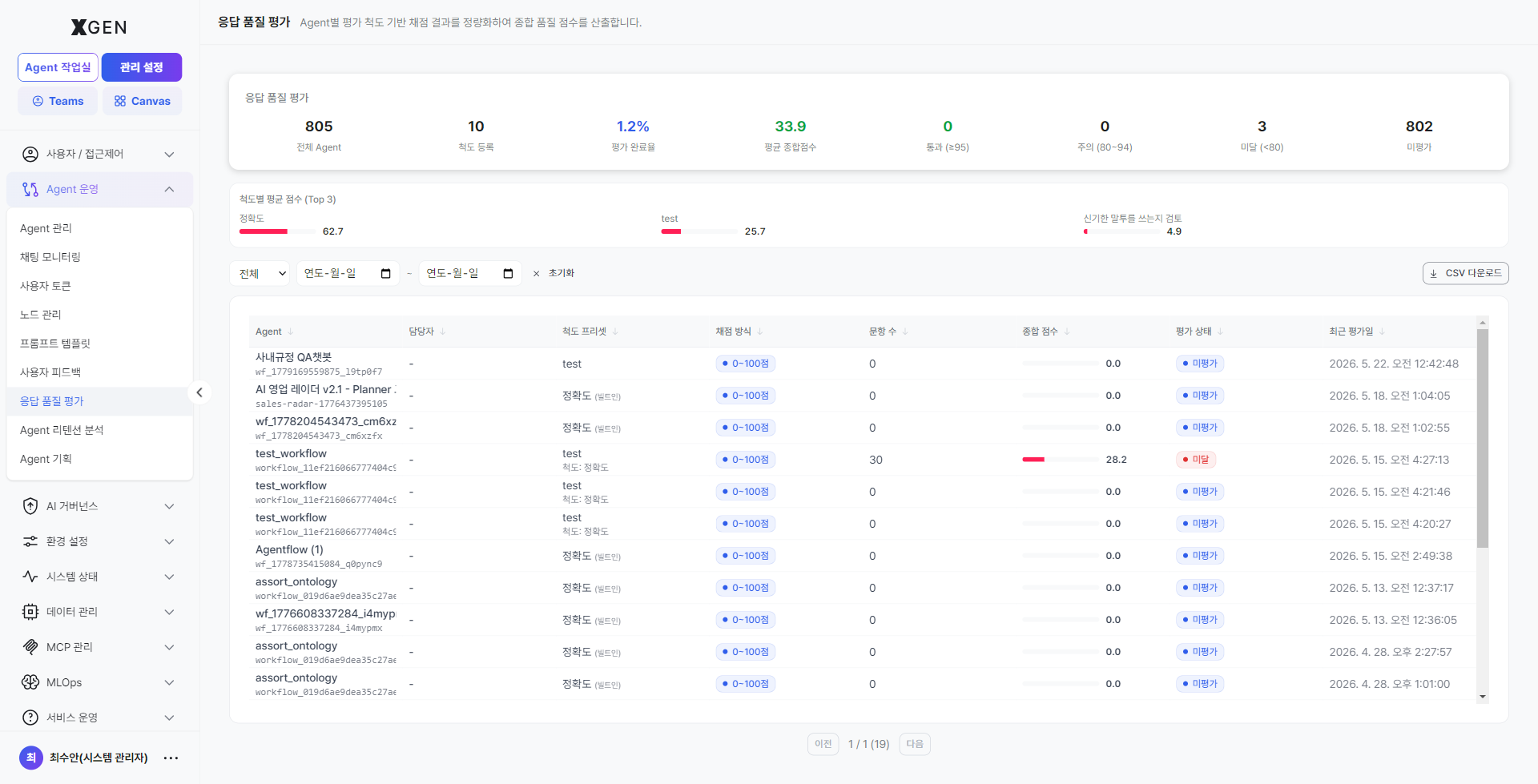
Task: Open Canvas button
Action: [x=142, y=101]
